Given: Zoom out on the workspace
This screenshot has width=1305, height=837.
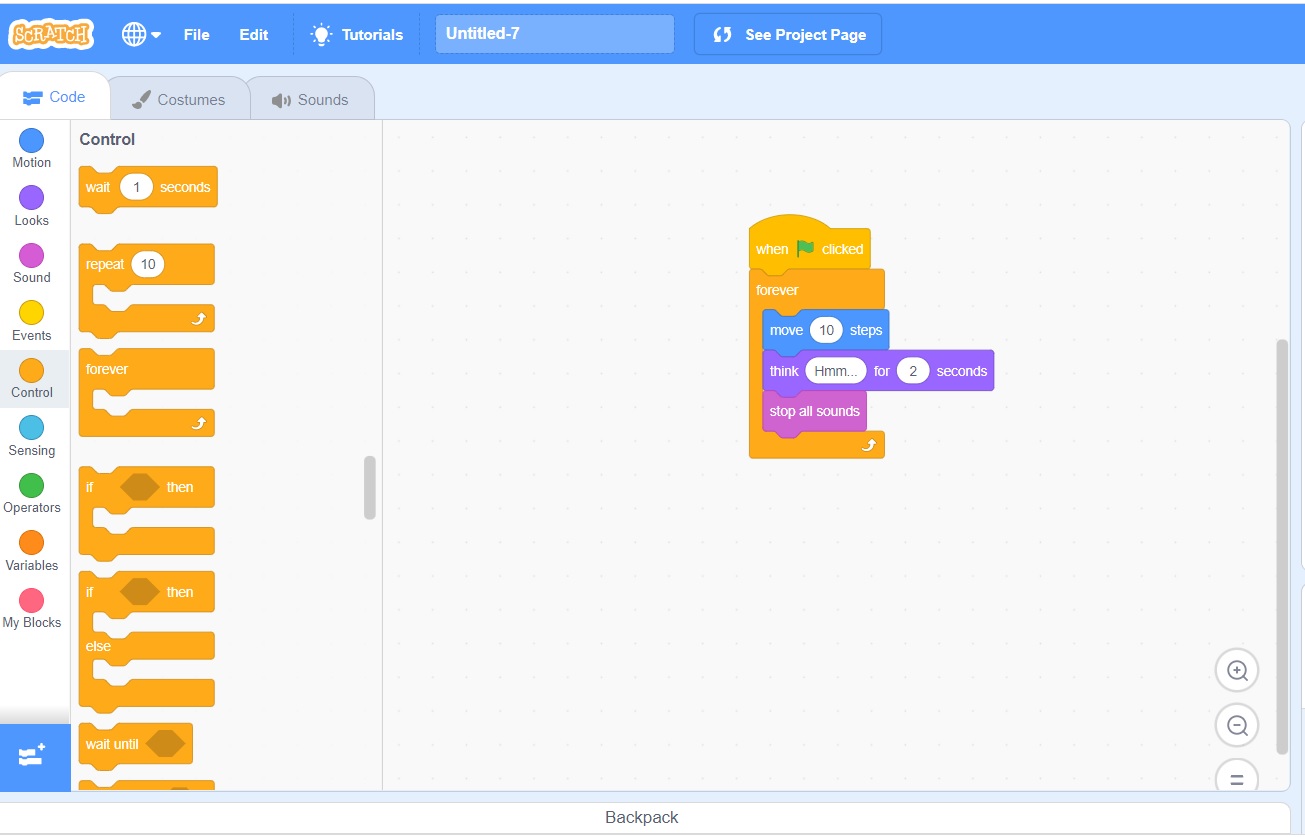Looking at the screenshot, I should (1237, 726).
